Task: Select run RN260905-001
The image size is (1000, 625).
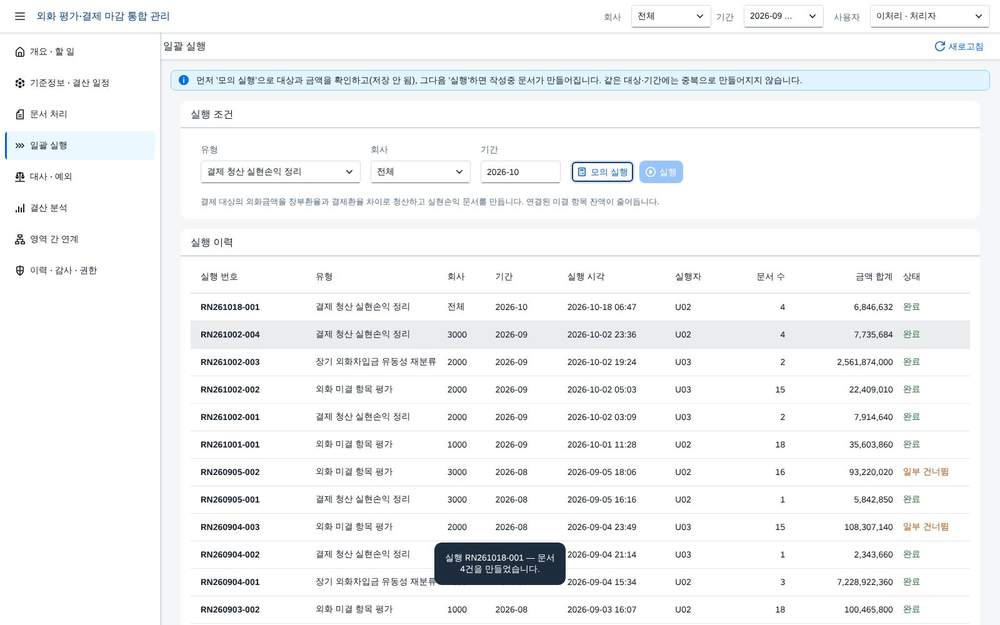Action: (580, 499)
